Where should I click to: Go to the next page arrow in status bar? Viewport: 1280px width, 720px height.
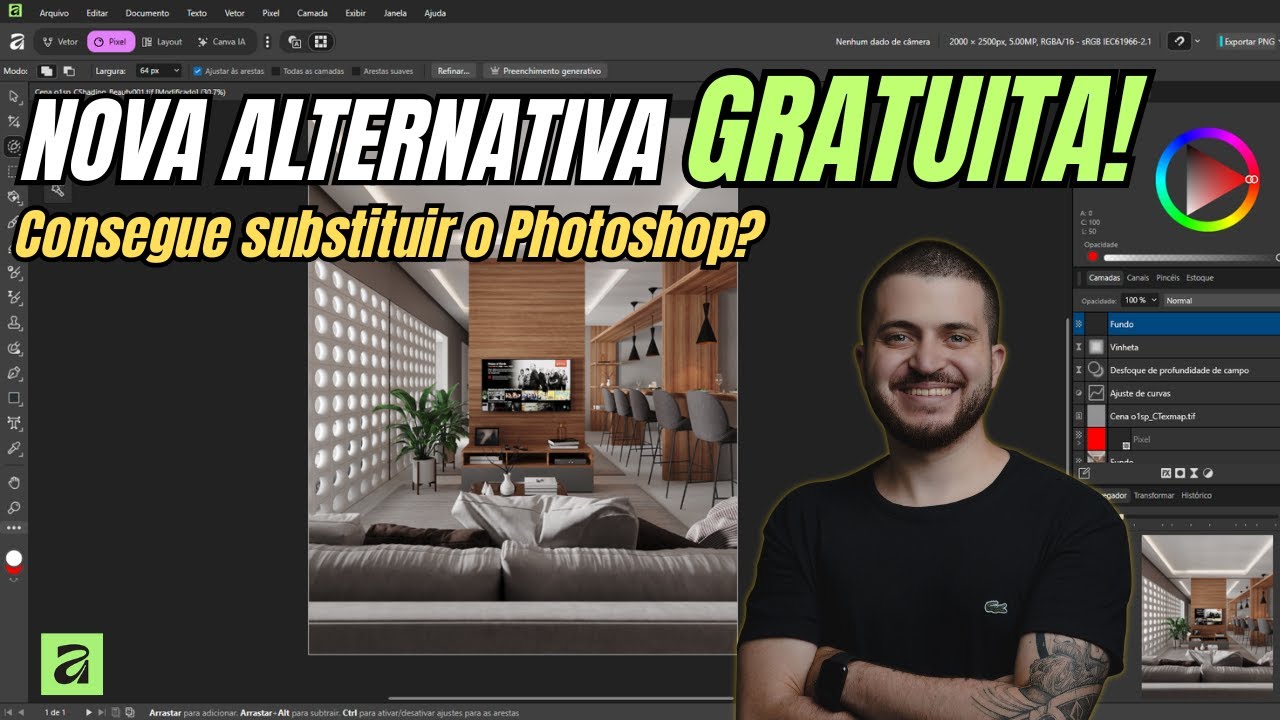point(89,712)
